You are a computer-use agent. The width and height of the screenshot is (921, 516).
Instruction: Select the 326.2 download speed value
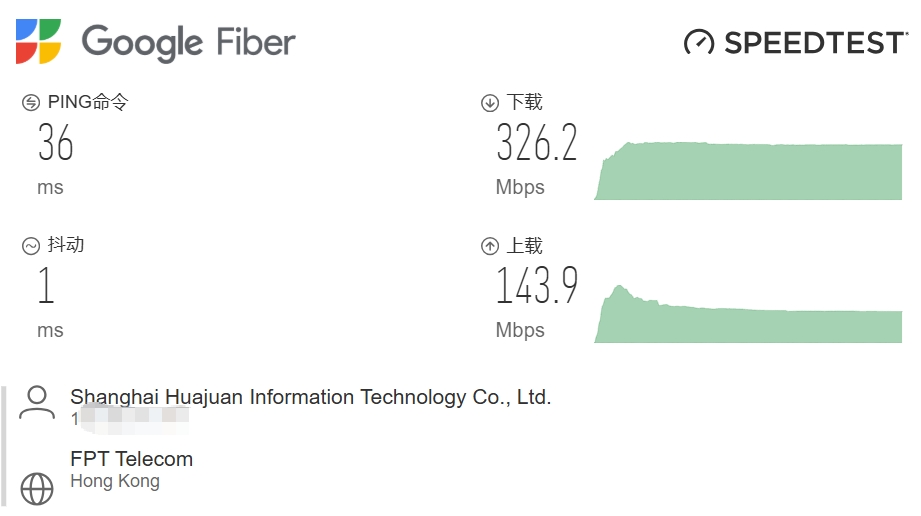(x=537, y=144)
